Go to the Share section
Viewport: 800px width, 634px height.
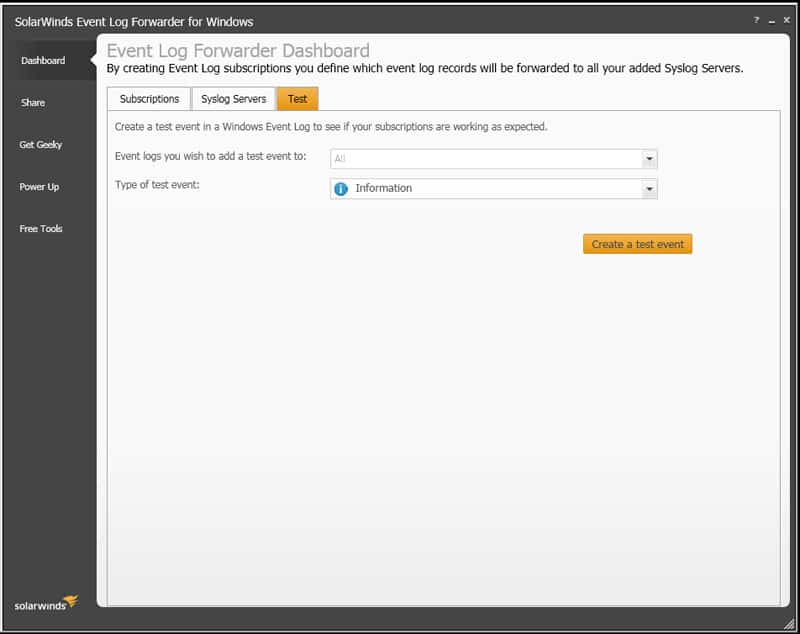(33, 102)
